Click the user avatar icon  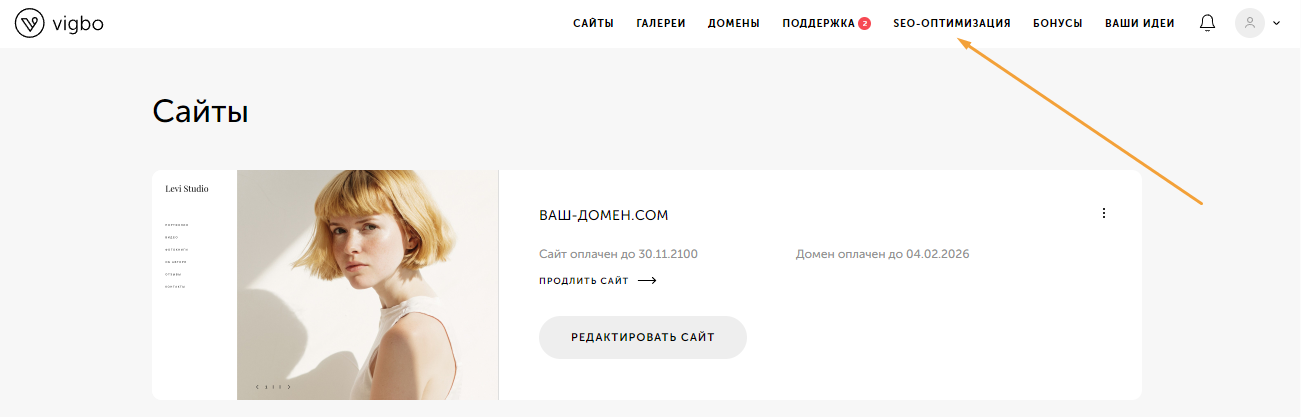click(x=1249, y=23)
